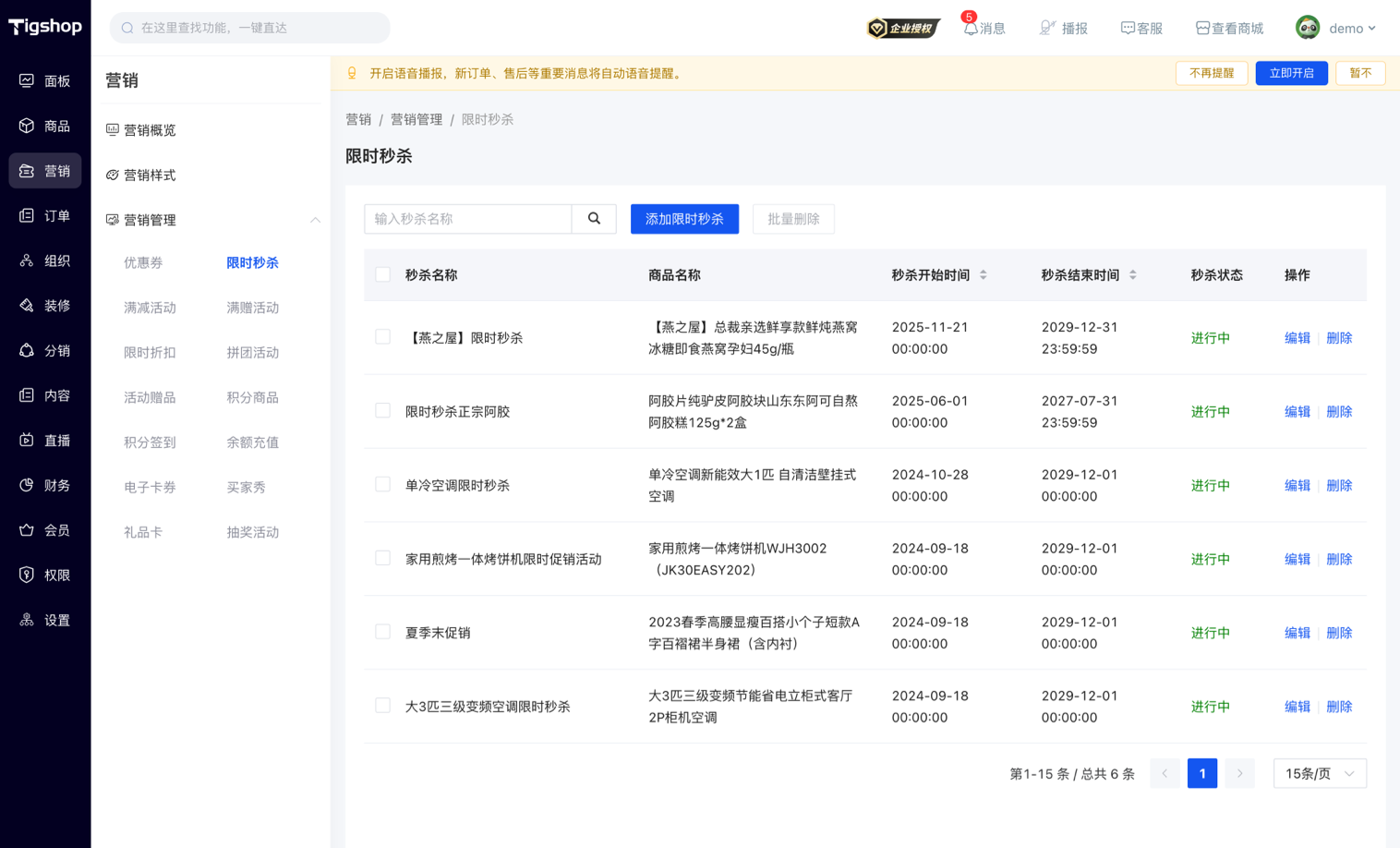The height and width of the screenshot is (848, 1400).
Task: Open the 装修 decoration sidebar icon
Action: click(27, 305)
